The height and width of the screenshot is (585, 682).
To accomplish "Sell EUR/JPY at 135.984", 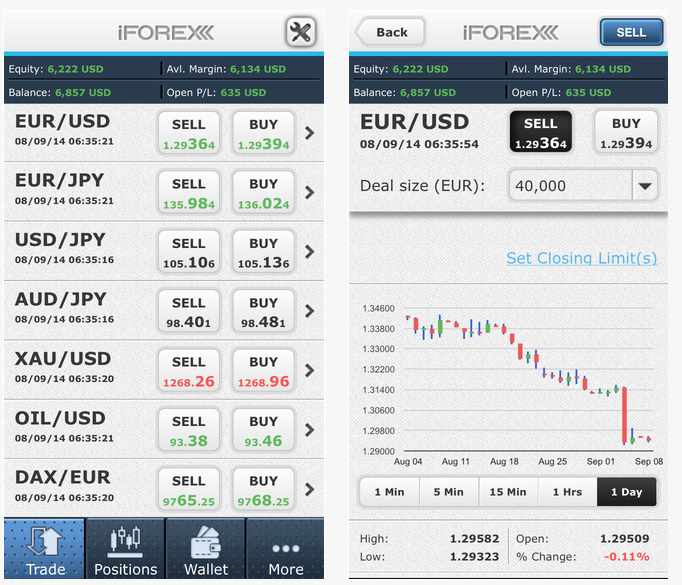I will (x=189, y=192).
